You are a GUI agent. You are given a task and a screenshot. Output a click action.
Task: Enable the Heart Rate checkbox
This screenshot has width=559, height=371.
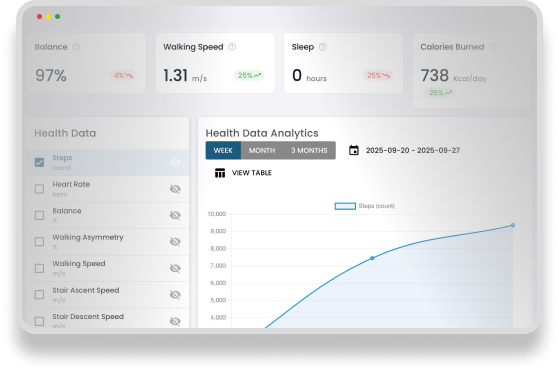[40, 189]
